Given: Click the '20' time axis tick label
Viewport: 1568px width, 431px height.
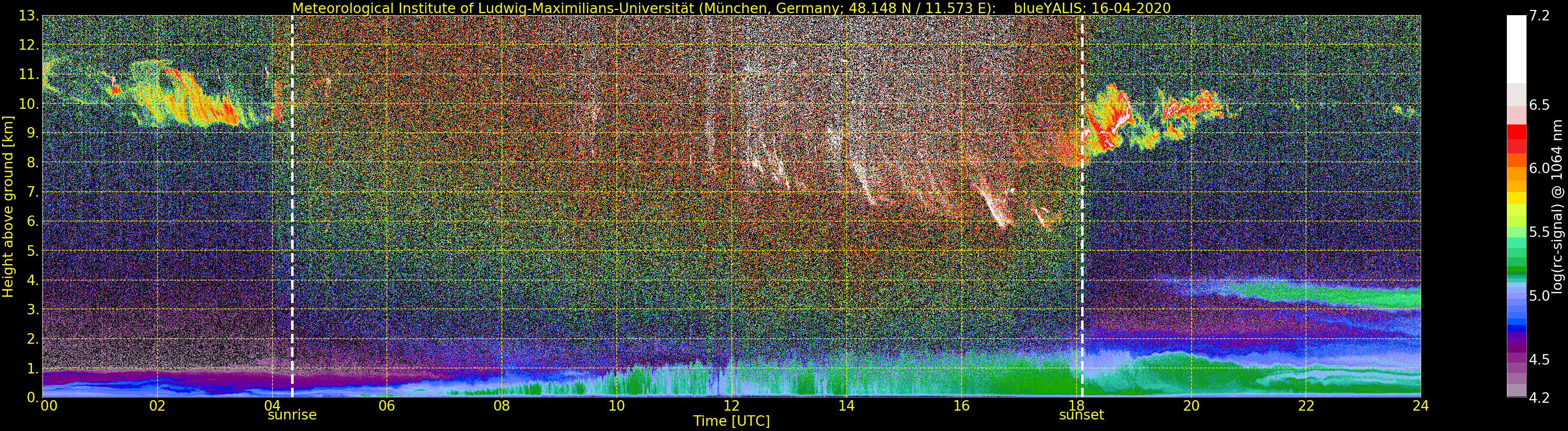Looking at the screenshot, I should point(1191,405).
